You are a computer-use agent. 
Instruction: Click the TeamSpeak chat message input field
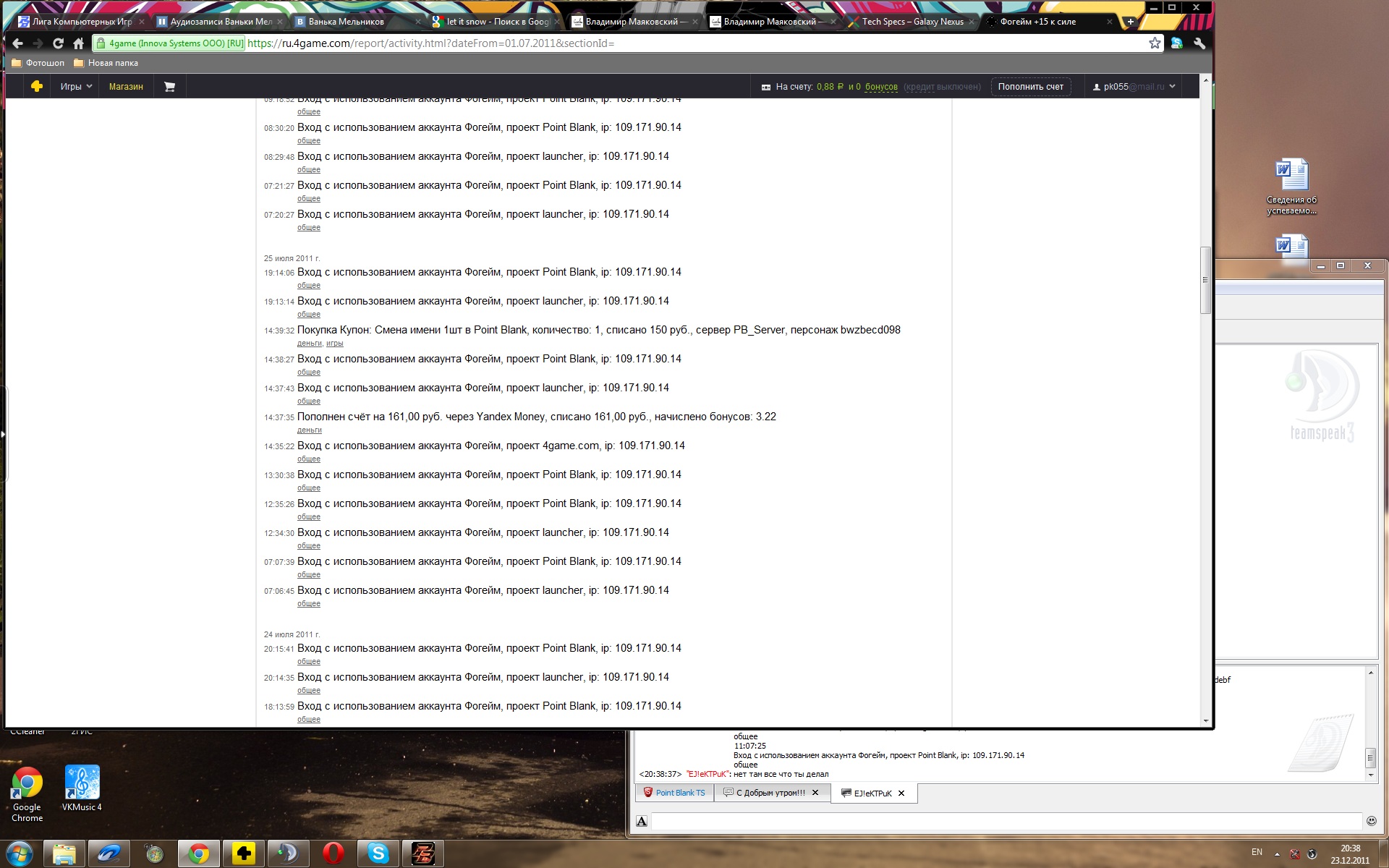tap(1006, 821)
